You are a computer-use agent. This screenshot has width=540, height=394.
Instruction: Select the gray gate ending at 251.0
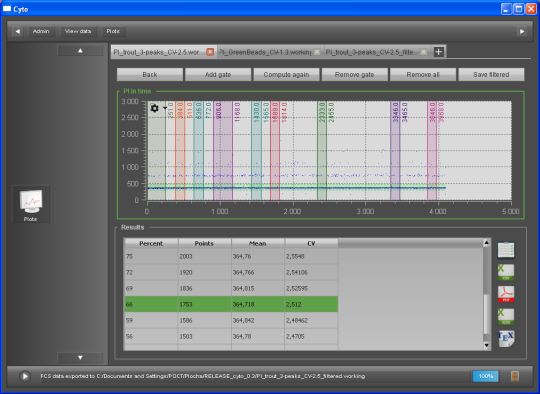(157, 151)
